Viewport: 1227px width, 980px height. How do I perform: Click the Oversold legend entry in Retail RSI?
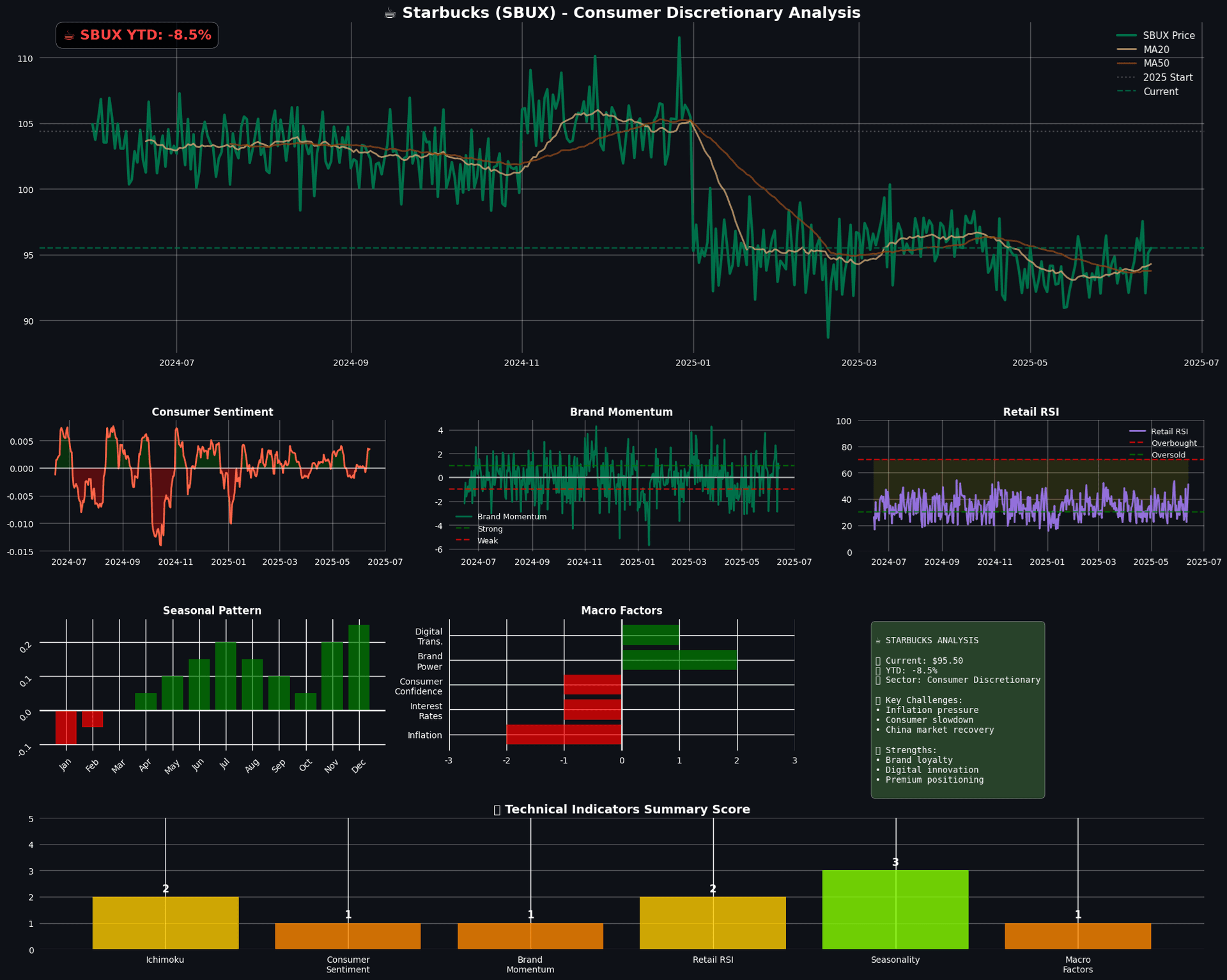point(1157,455)
